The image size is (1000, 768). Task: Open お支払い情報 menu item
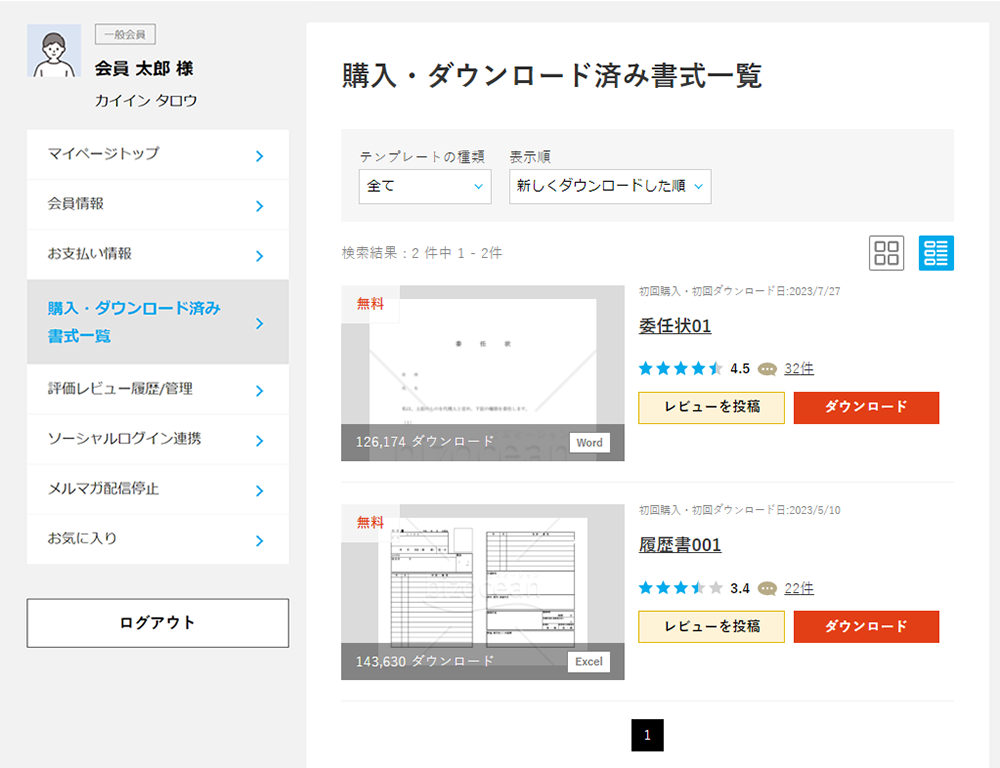click(158, 255)
